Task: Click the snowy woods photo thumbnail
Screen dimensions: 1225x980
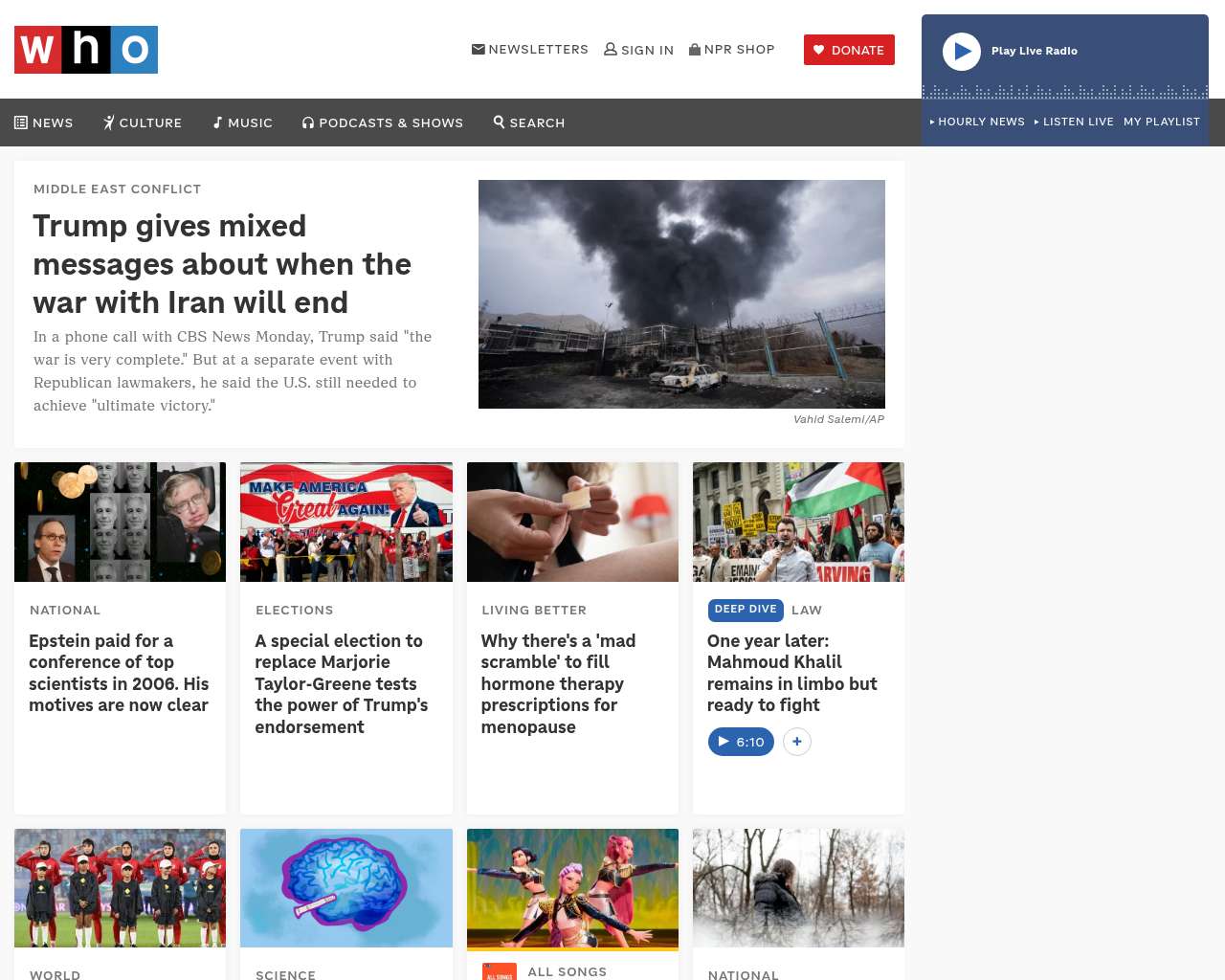Action: 798,888
